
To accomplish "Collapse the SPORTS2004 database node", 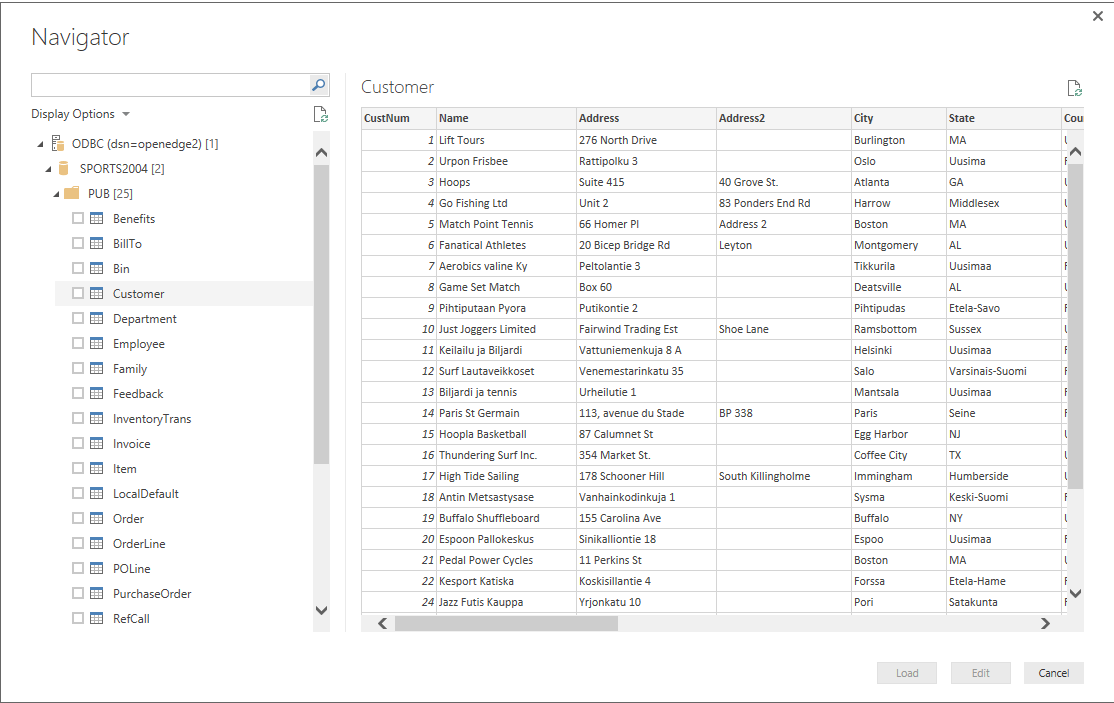I will click(x=48, y=169).
